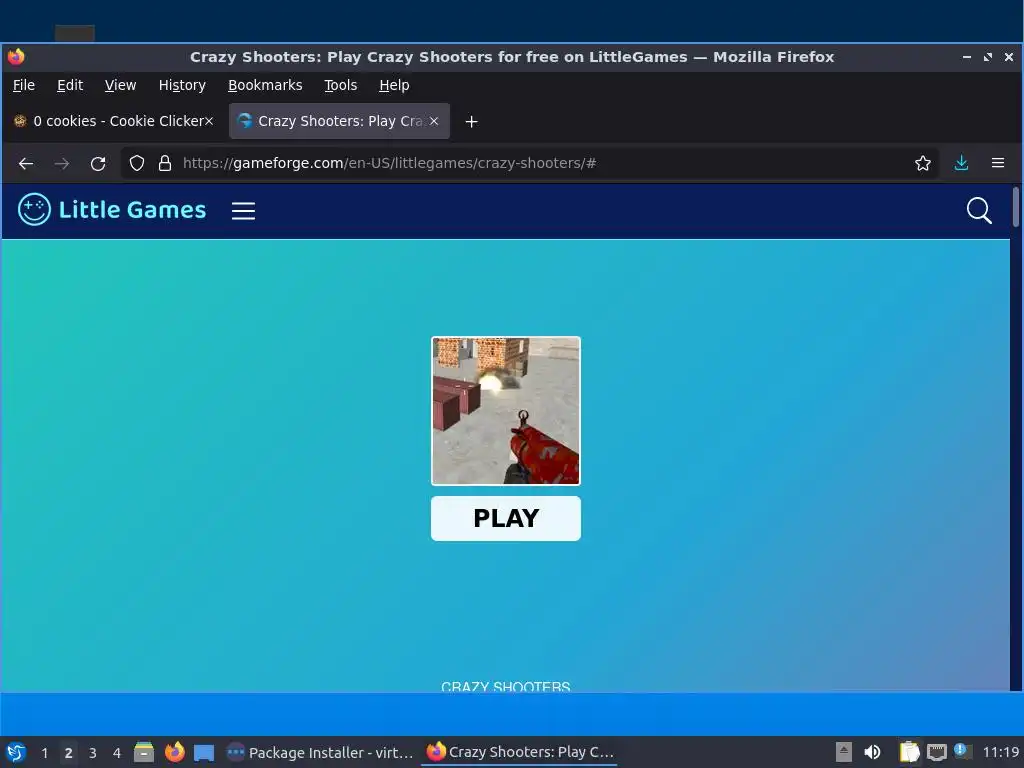The width and height of the screenshot is (1024, 768).
Task: Open the volume control tray icon
Action: tap(872, 752)
